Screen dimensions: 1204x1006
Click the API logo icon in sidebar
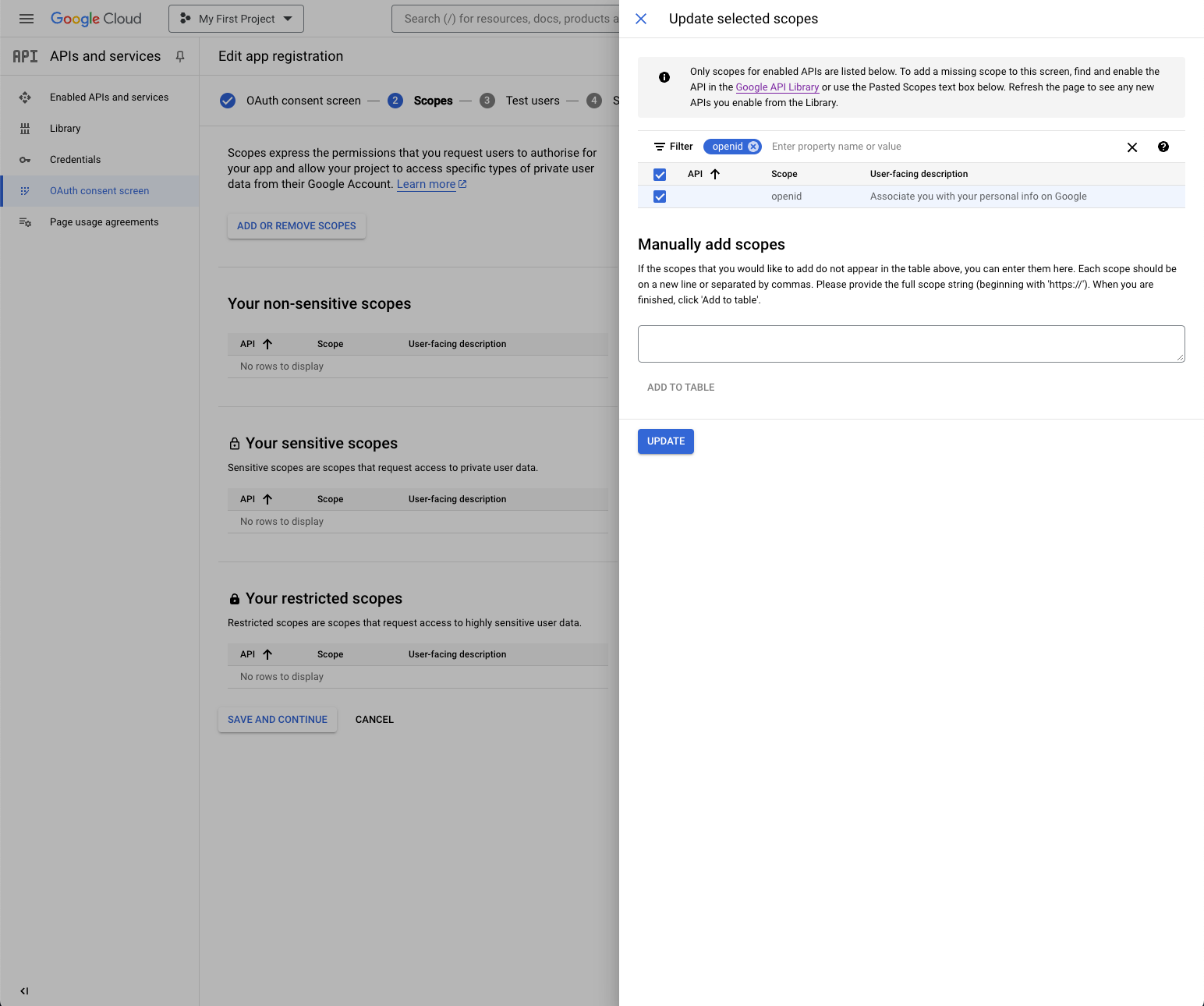(25, 56)
